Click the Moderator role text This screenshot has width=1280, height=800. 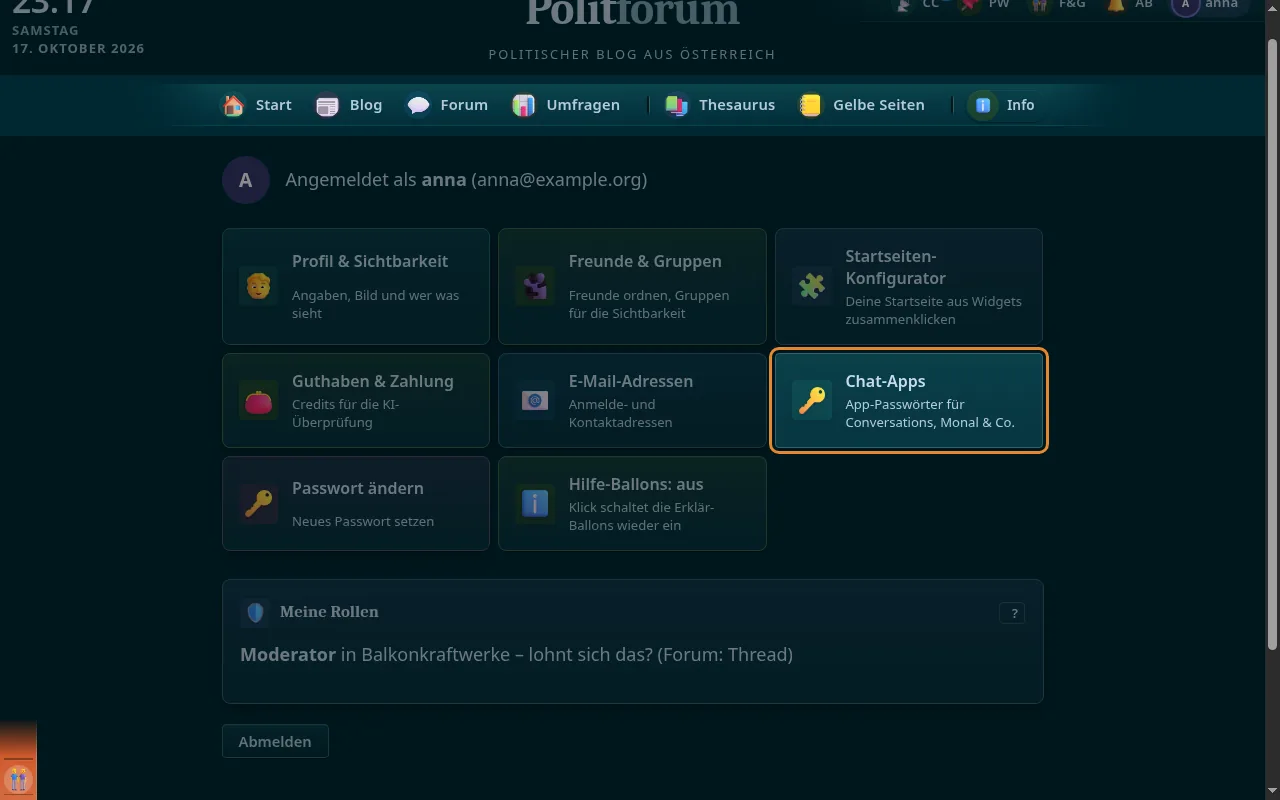[288, 655]
